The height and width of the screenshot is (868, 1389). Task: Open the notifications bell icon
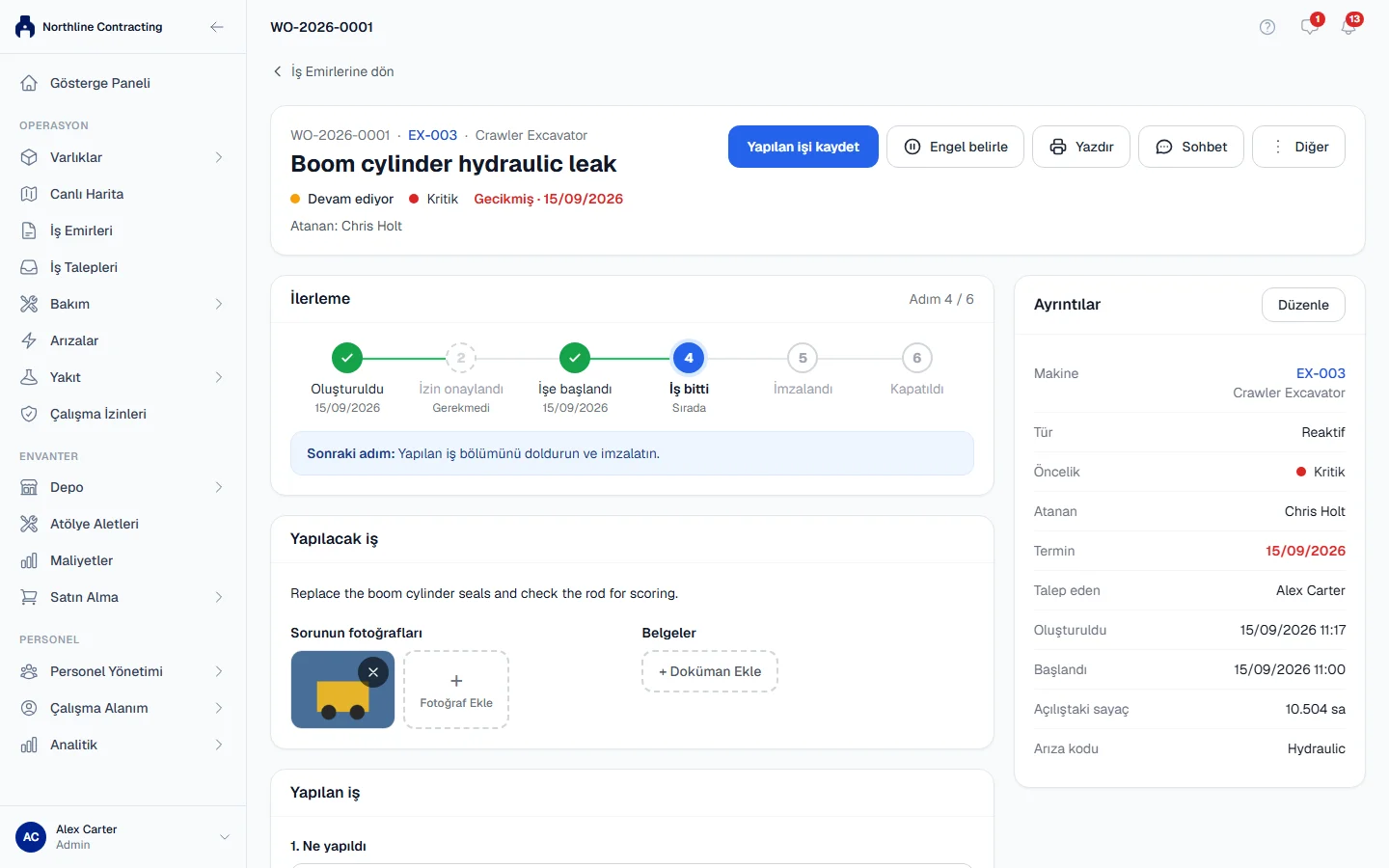[1348, 26]
